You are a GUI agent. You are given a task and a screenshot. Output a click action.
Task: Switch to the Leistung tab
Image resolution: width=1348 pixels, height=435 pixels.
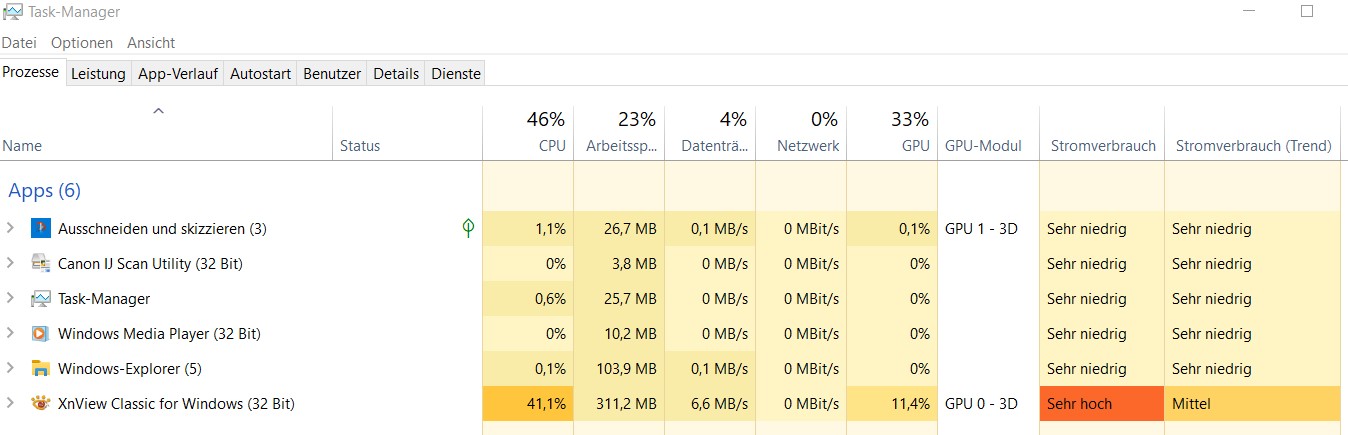point(98,74)
